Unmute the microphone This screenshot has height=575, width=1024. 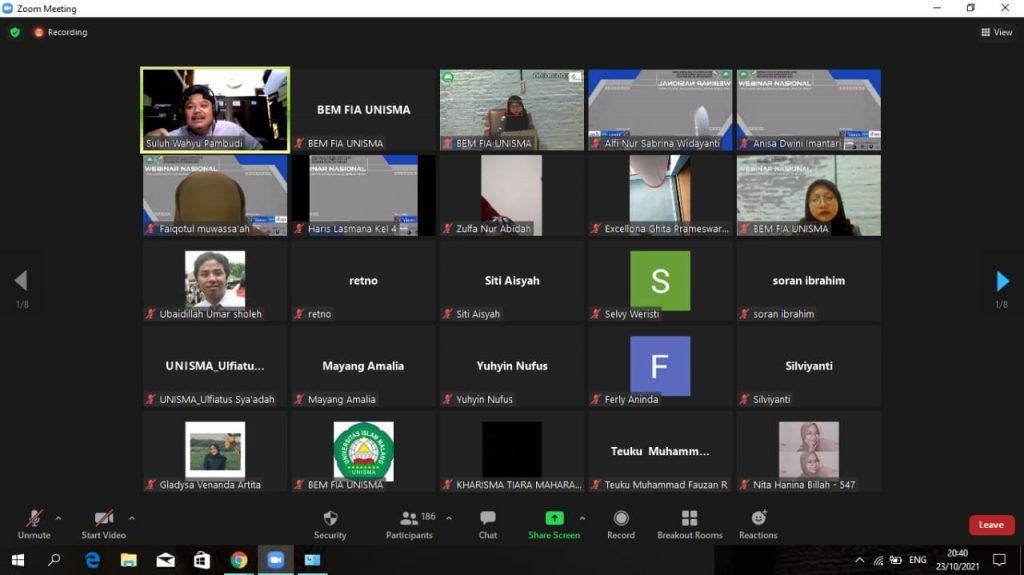click(x=34, y=525)
